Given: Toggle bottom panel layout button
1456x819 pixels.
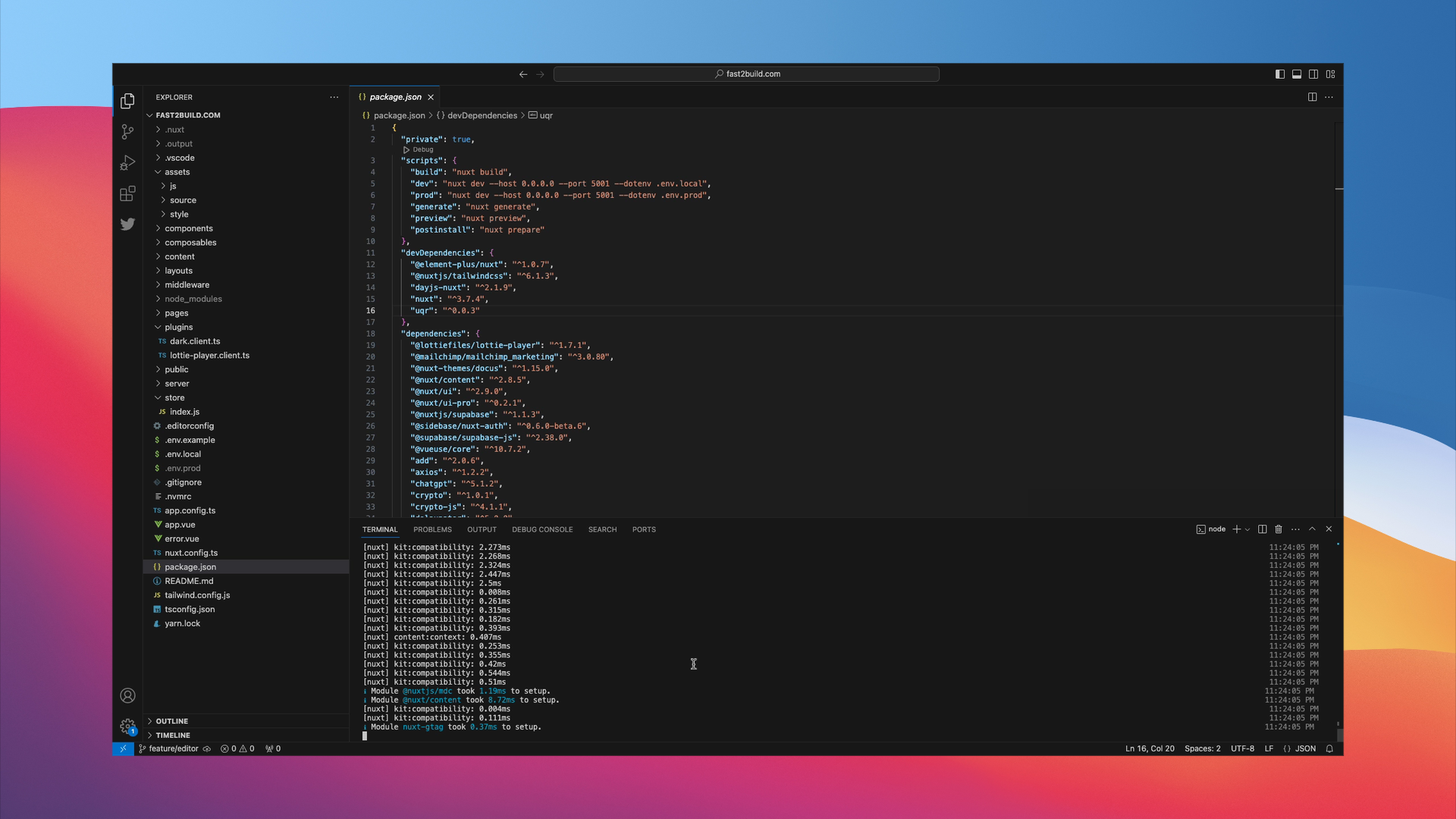Looking at the screenshot, I should click(x=1297, y=74).
